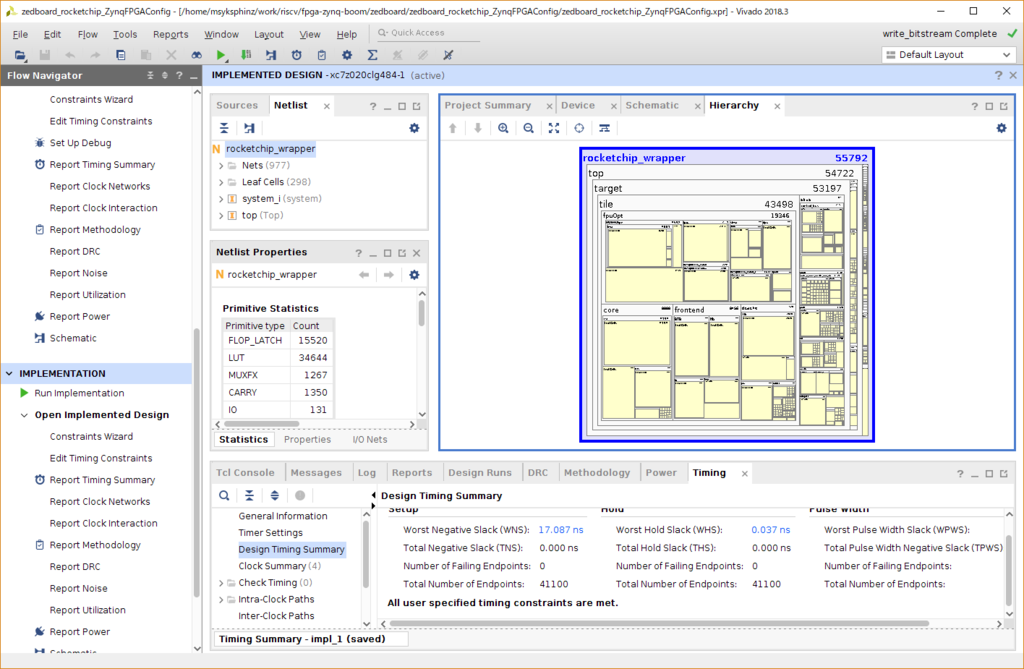Screen dimensions: 1024x669
Task: Click the 17.087 ns WNS link
Action: [x=560, y=530]
